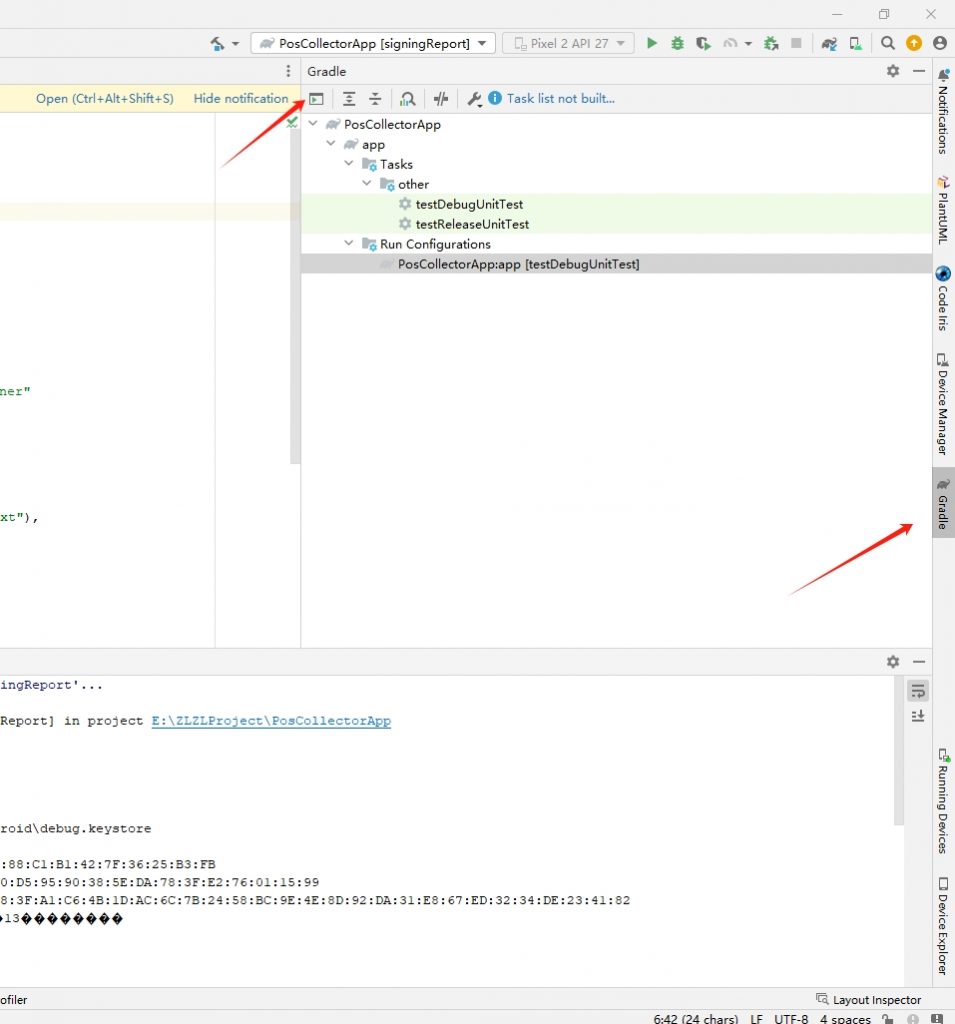This screenshot has height=1024, width=955.
Task: Open Device Explorer side tab
Action: point(943,926)
